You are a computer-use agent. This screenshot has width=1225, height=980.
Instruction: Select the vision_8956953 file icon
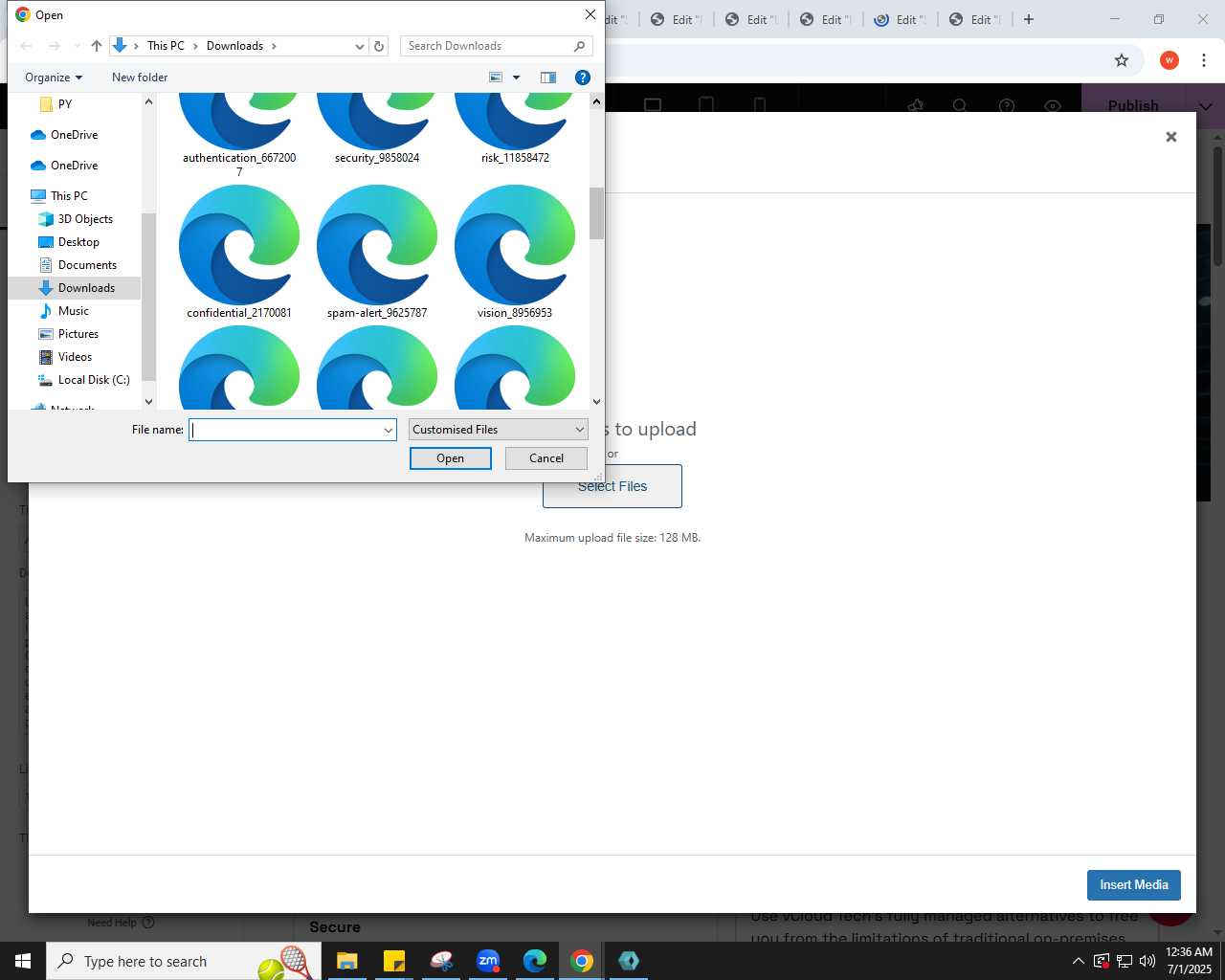point(515,245)
